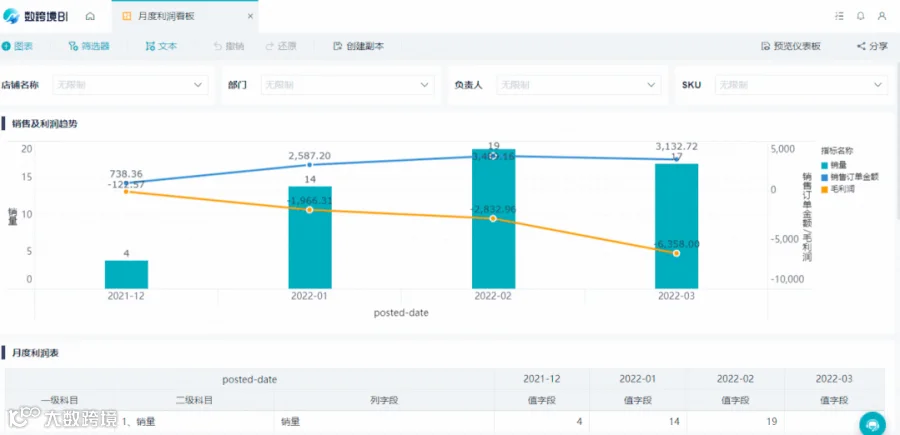Click the 月度利润表 table title
The height and width of the screenshot is (435, 900).
pyautogui.click(x=36, y=353)
